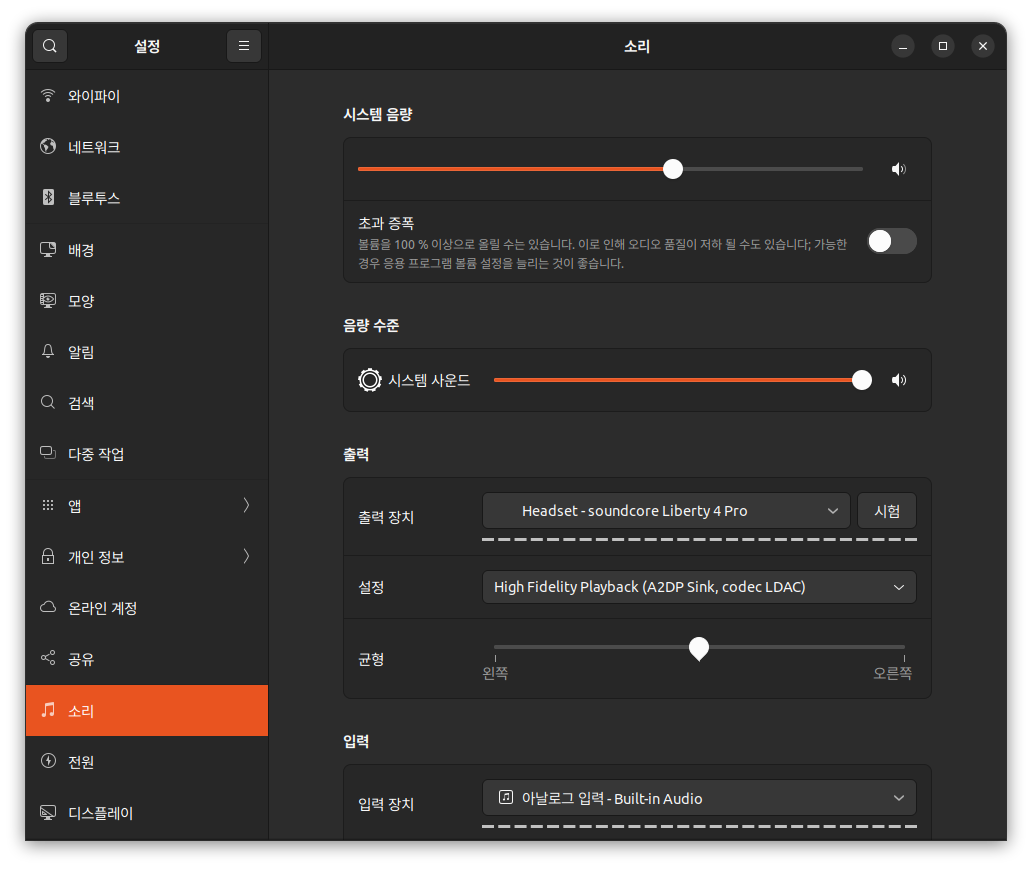This screenshot has height=869, width=1032.
Task: Minimize the settings window
Action: (x=903, y=46)
